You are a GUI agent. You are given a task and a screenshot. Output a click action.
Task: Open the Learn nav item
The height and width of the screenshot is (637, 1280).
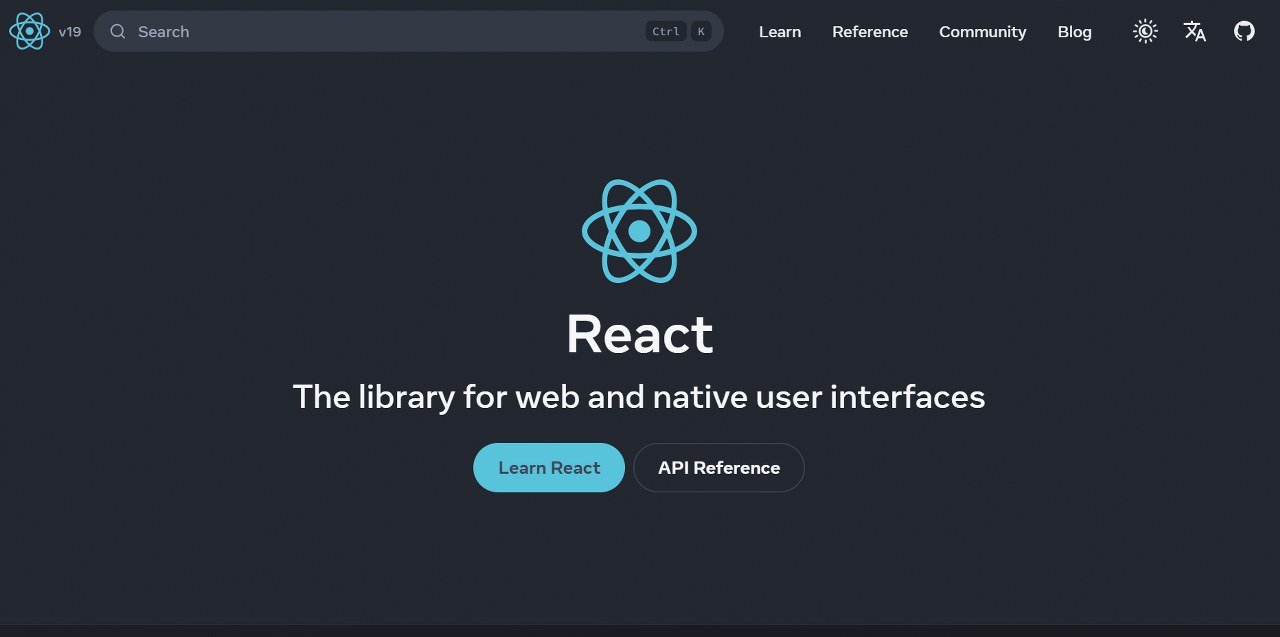[x=780, y=32]
